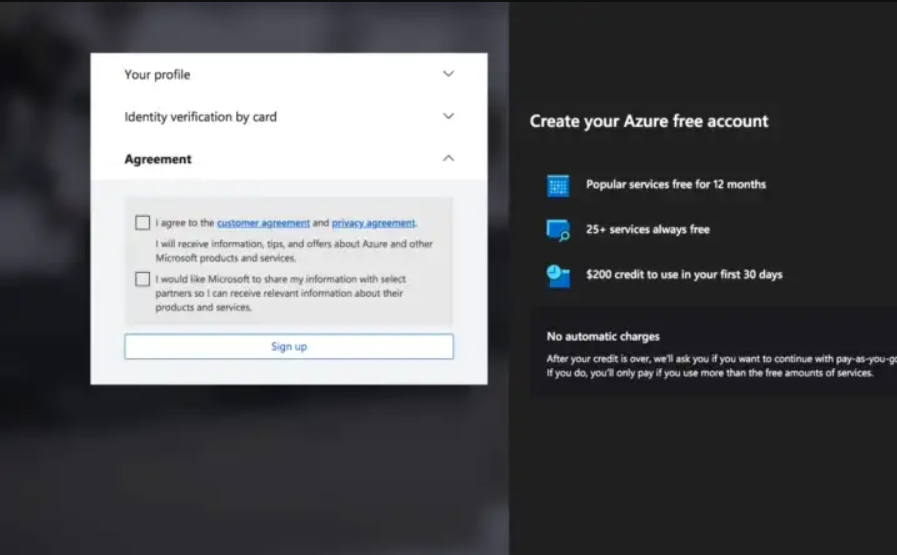The width and height of the screenshot is (897, 555).
Task: Click the 25+ services always free icon
Action: [558, 230]
